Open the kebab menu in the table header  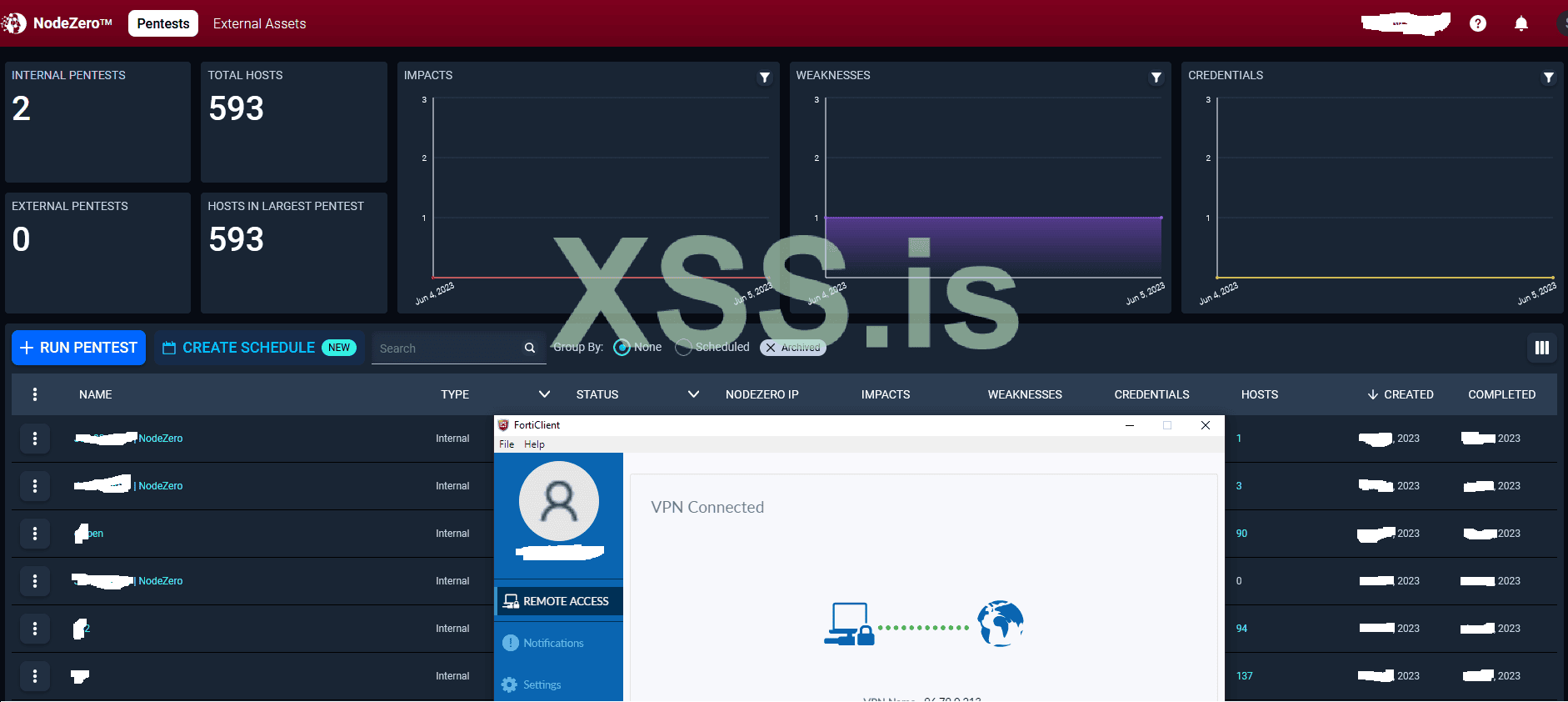pos(35,394)
